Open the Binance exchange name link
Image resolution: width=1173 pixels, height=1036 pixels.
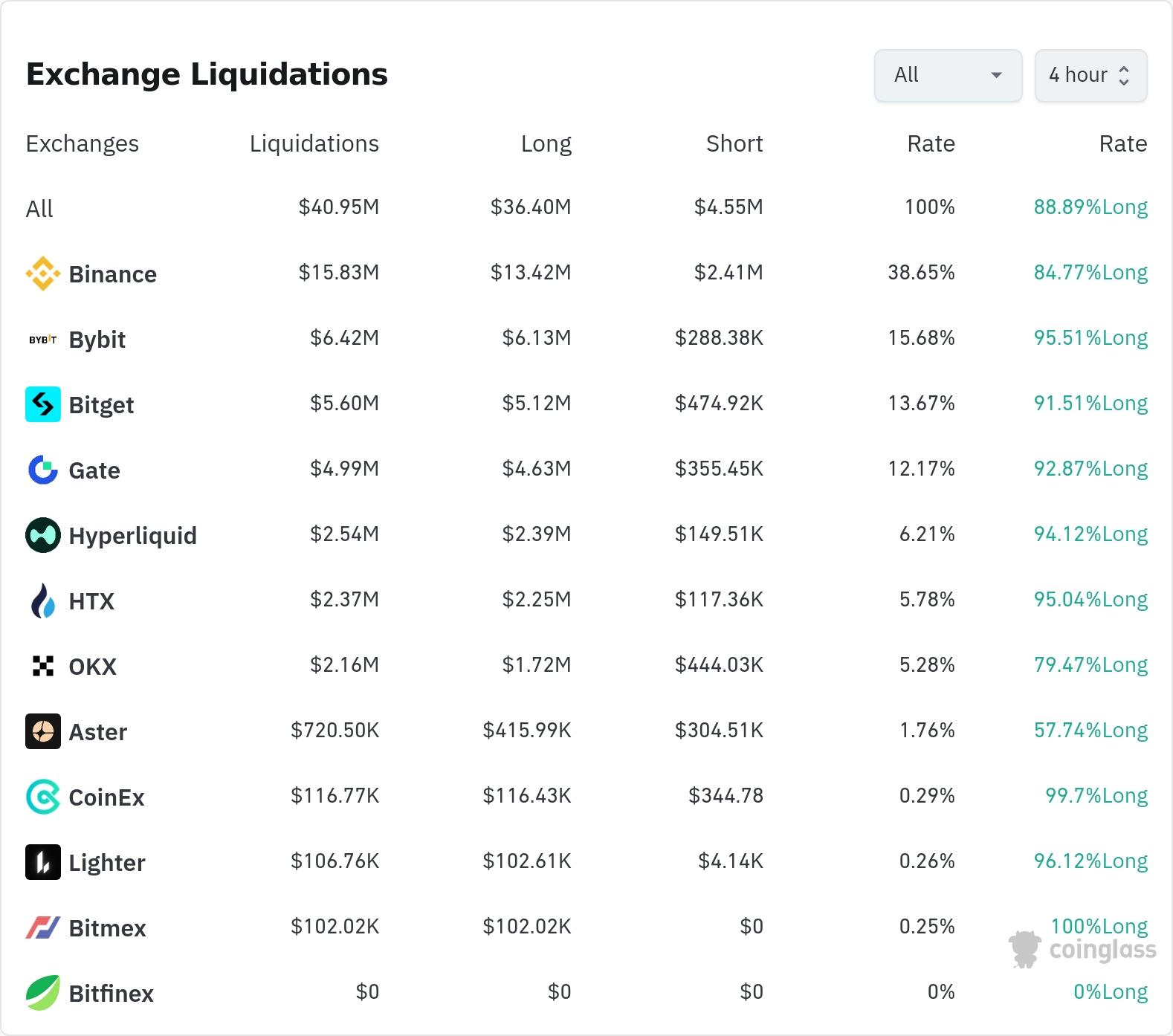(112, 274)
